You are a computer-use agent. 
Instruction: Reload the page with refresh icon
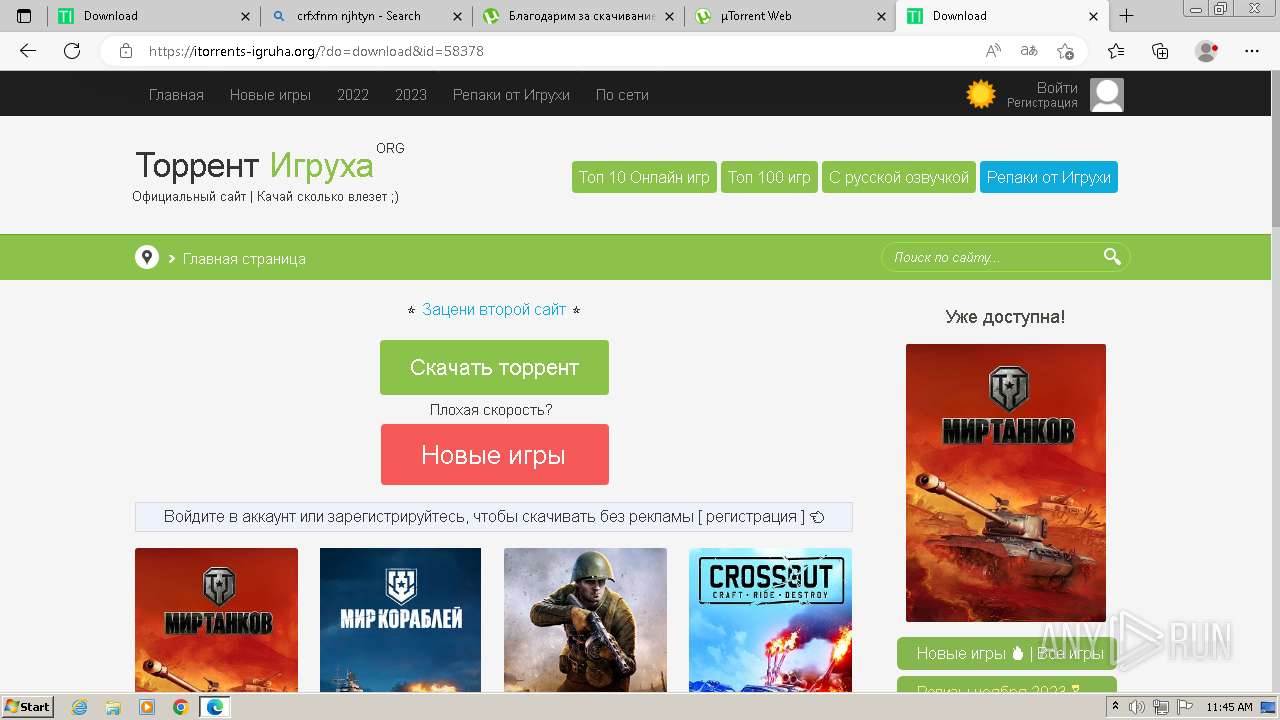pos(72,51)
